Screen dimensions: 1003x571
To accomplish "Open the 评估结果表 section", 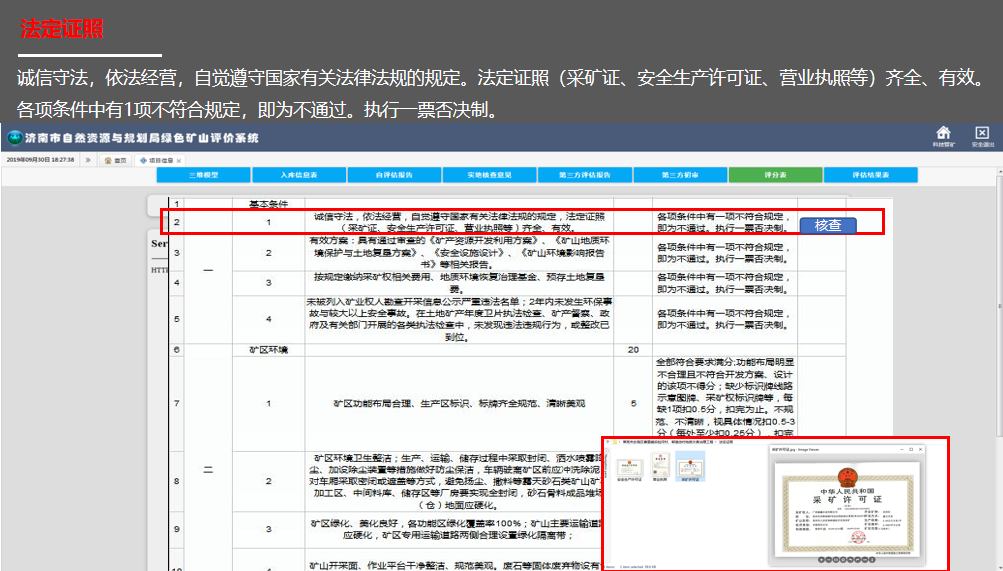I will pos(871,175).
